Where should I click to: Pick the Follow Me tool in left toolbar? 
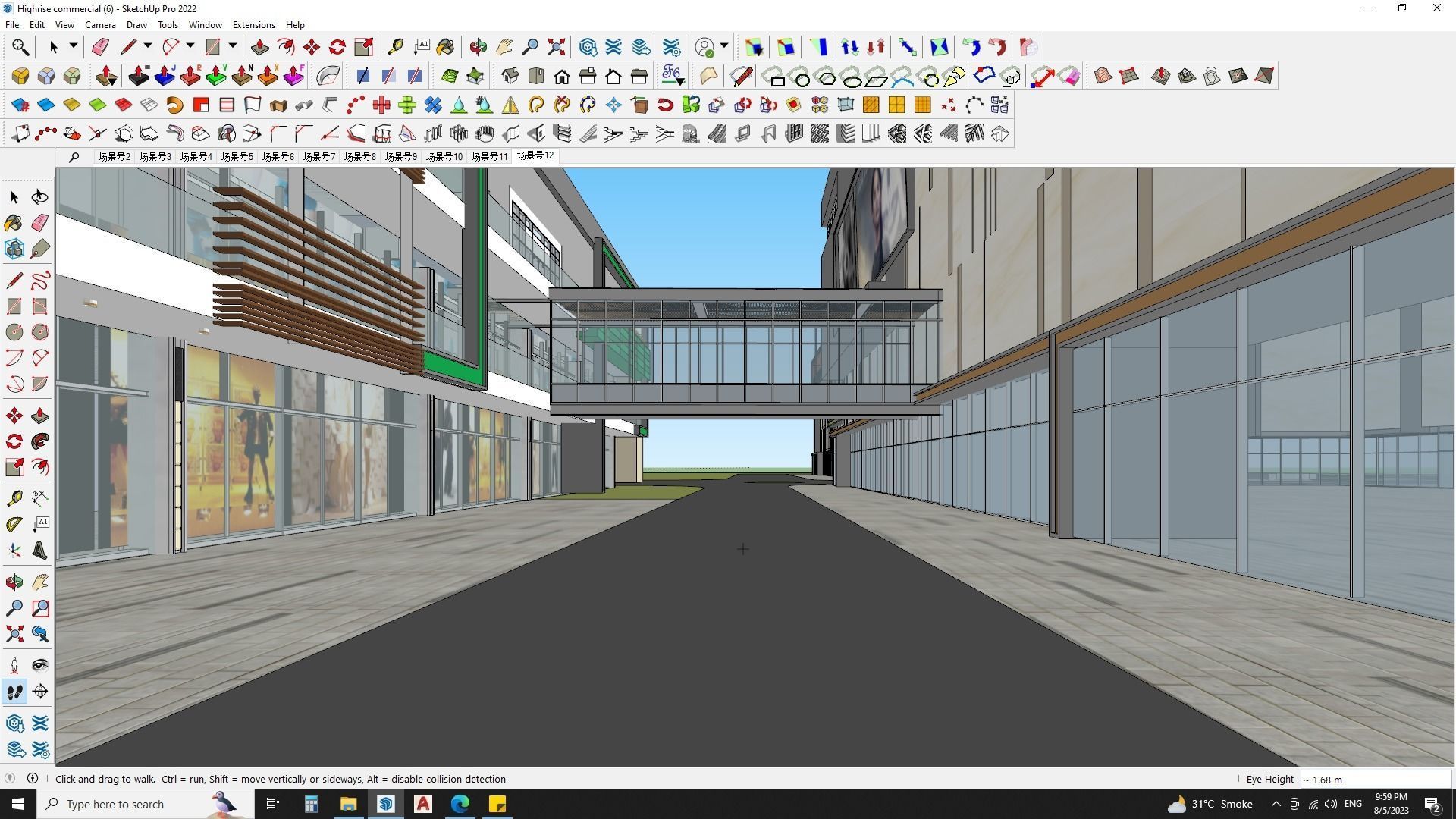click(40, 441)
